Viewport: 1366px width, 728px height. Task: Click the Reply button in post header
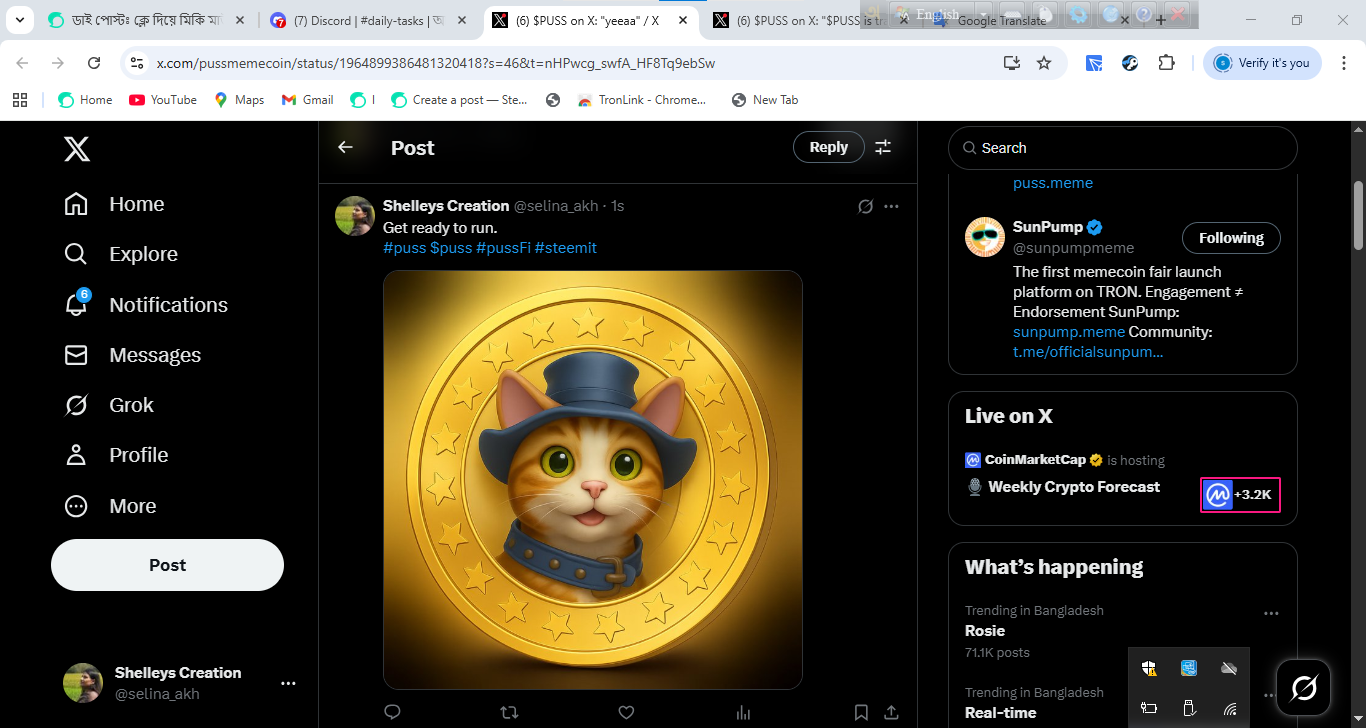828,147
